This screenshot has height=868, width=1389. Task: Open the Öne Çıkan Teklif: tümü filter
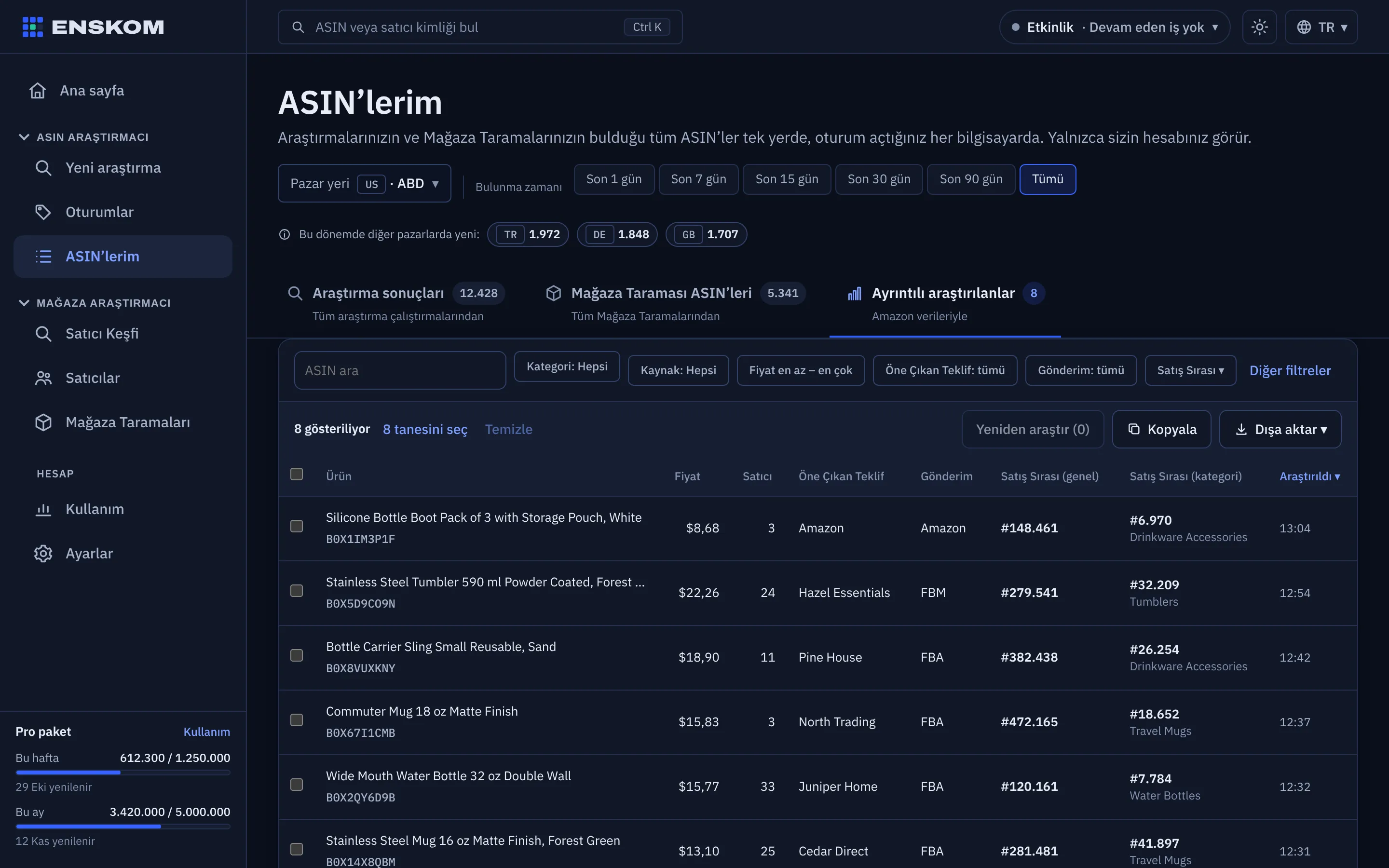click(x=945, y=370)
